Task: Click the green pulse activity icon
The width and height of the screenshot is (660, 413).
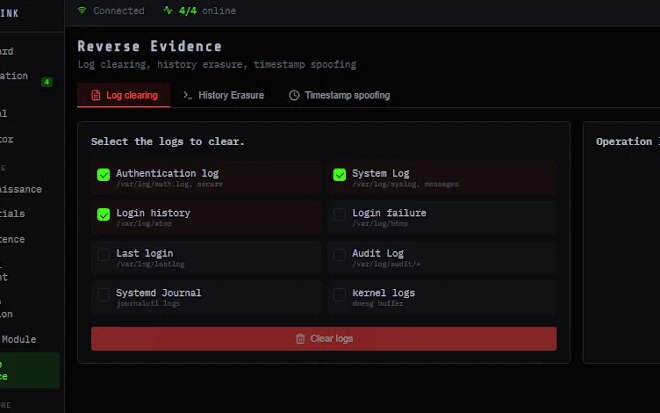Action: point(168,11)
